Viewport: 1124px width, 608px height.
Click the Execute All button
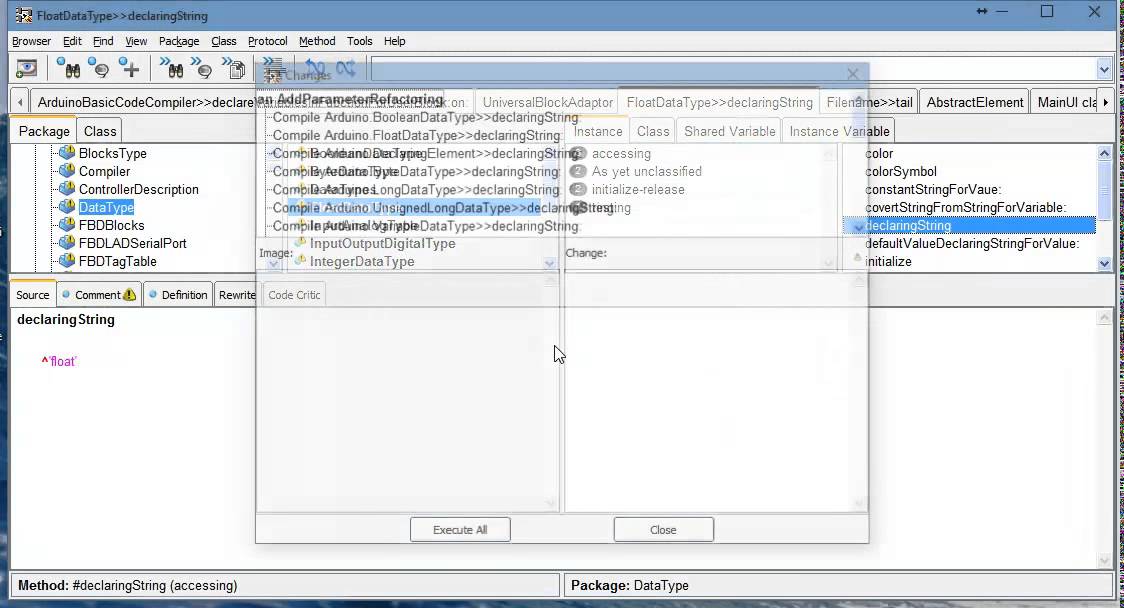click(460, 530)
